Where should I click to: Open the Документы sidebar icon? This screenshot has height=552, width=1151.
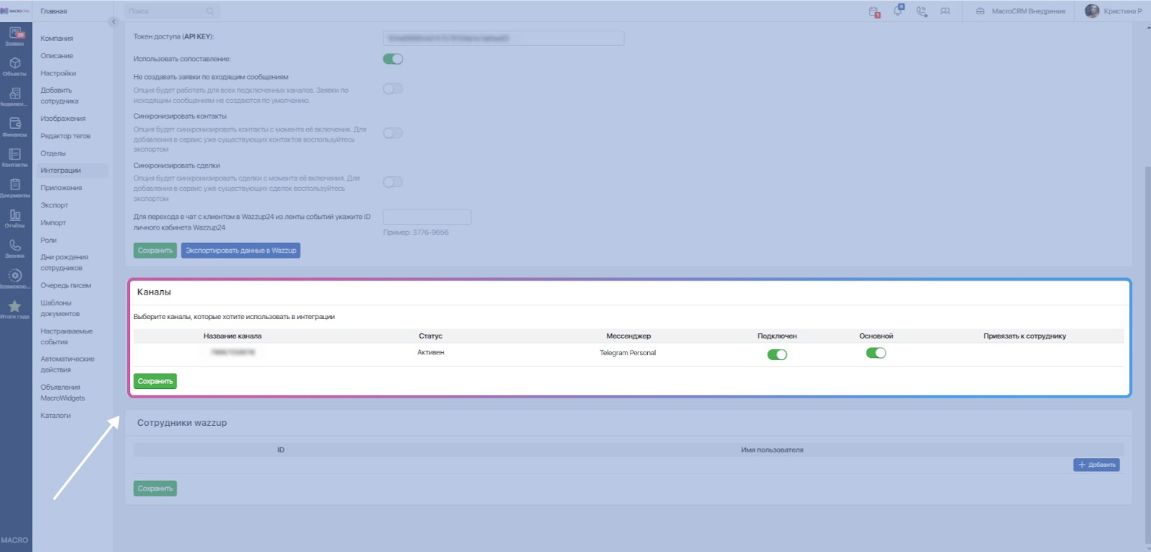[15, 188]
